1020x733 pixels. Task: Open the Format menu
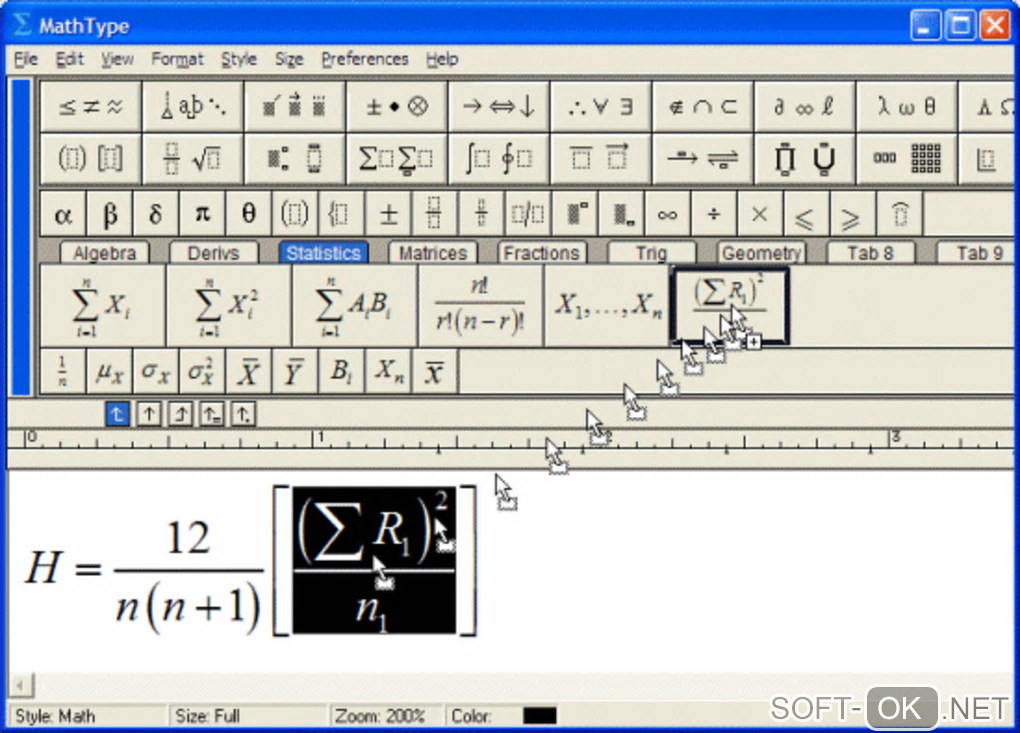pyautogui.click(x=178, y=59)
